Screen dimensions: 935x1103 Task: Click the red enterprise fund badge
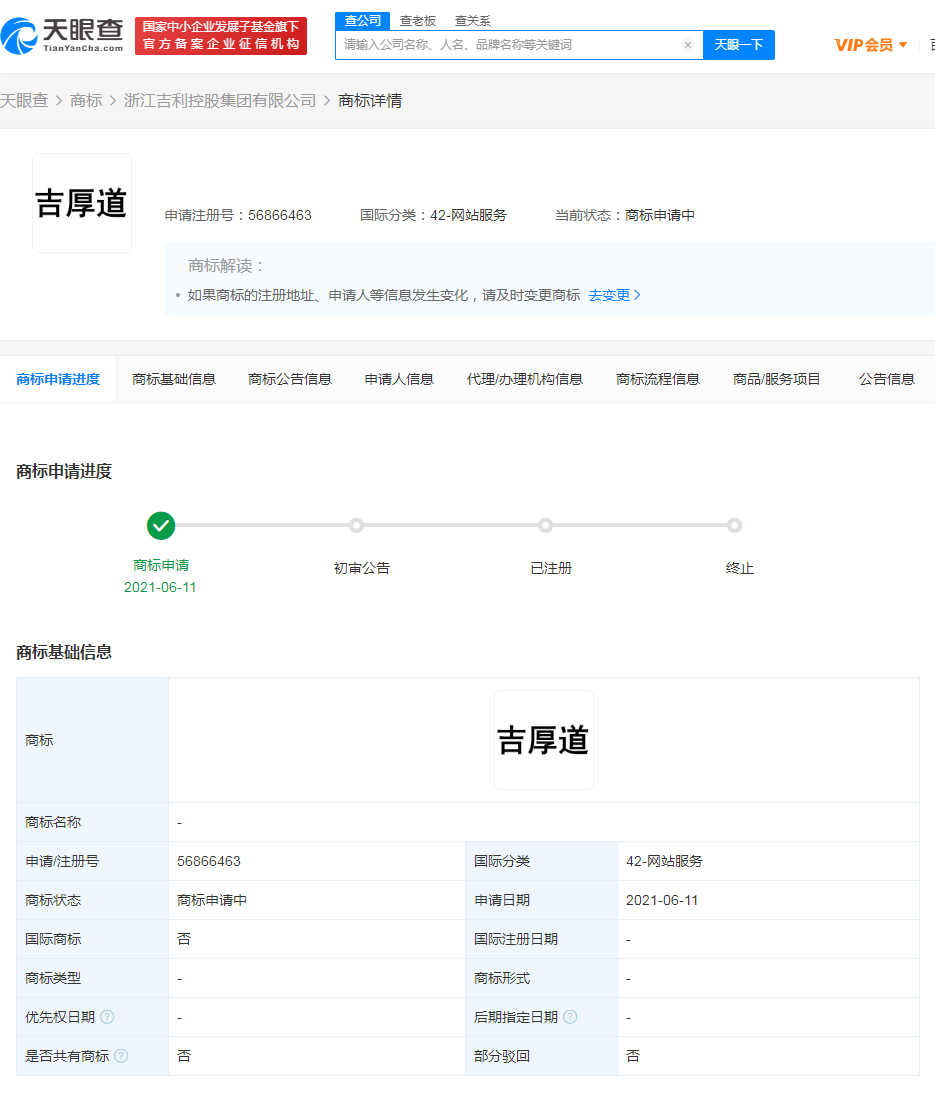(220, 37)
